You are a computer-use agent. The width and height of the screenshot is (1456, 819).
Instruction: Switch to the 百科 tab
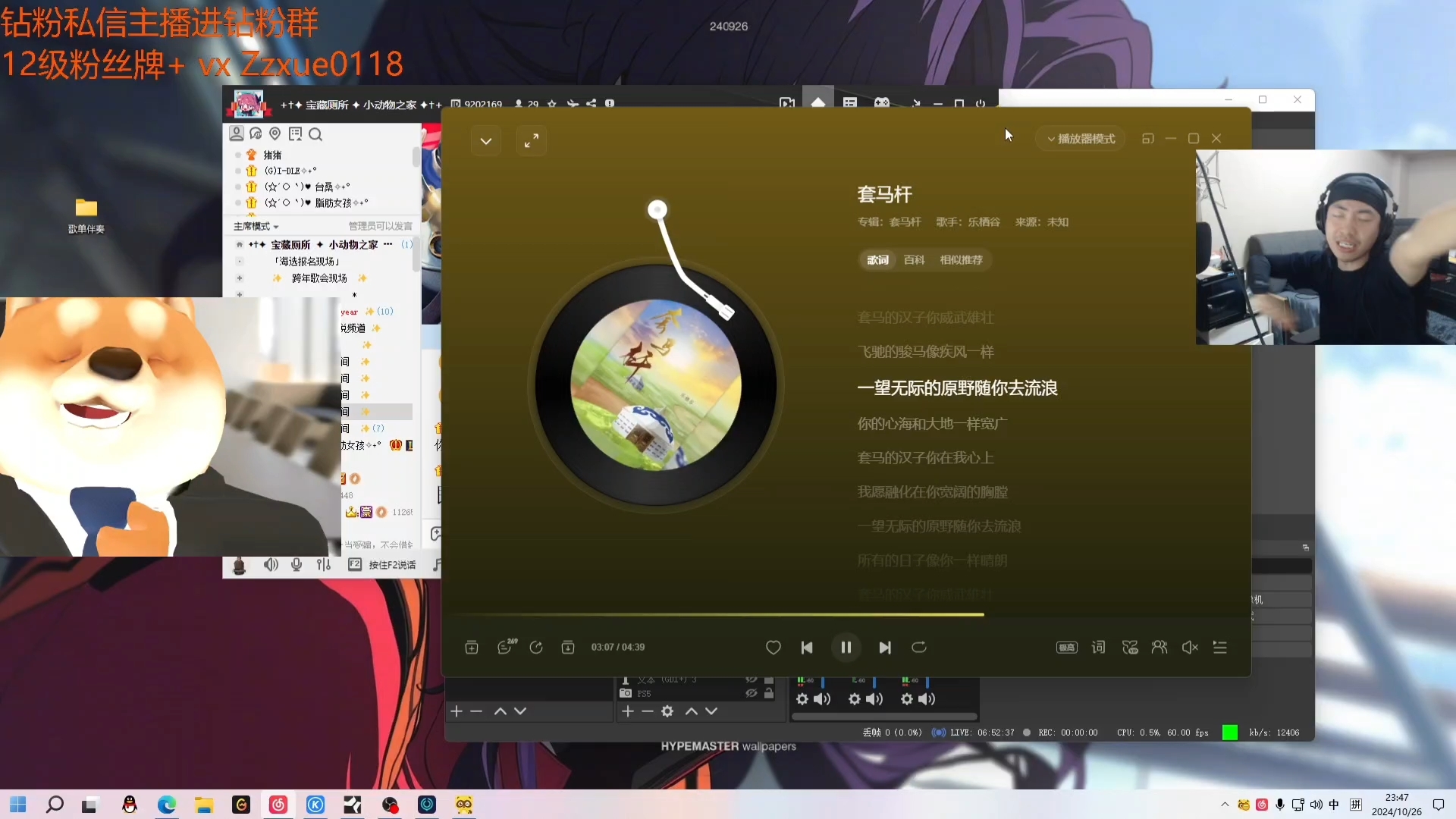click(x=914, y=260)
